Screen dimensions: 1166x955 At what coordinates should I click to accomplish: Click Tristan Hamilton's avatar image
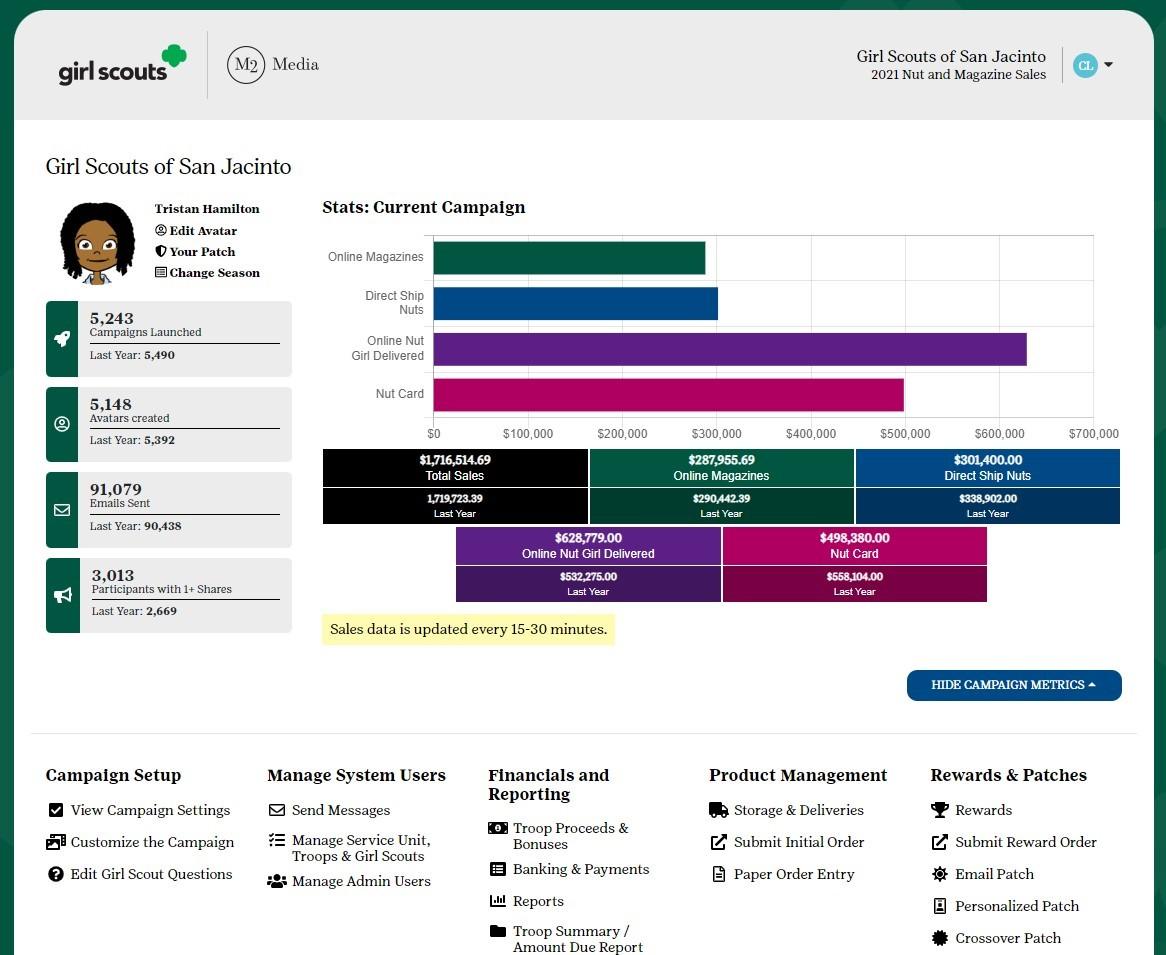click(97, 243)
